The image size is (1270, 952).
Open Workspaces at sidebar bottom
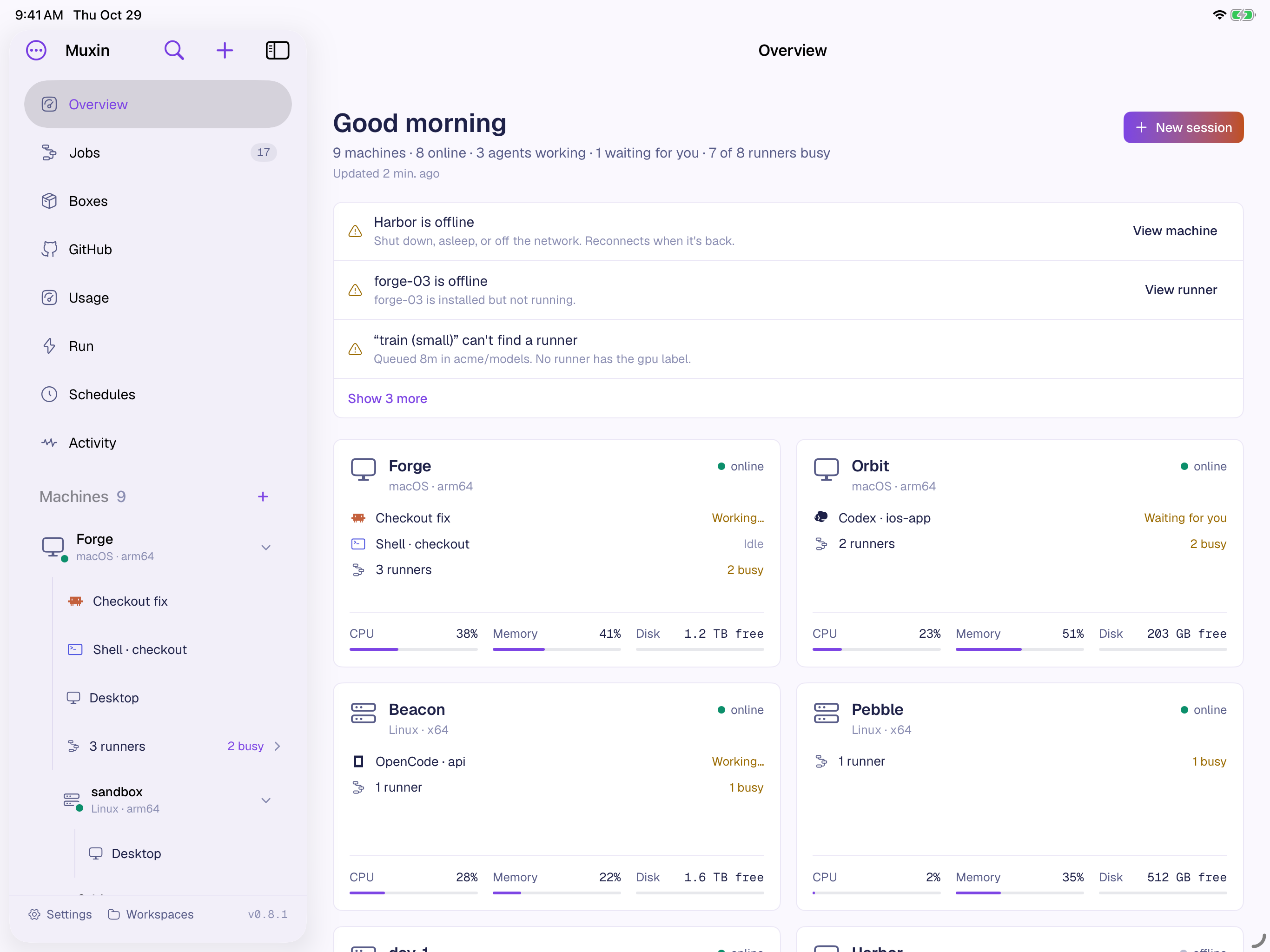tap(151, 914)
